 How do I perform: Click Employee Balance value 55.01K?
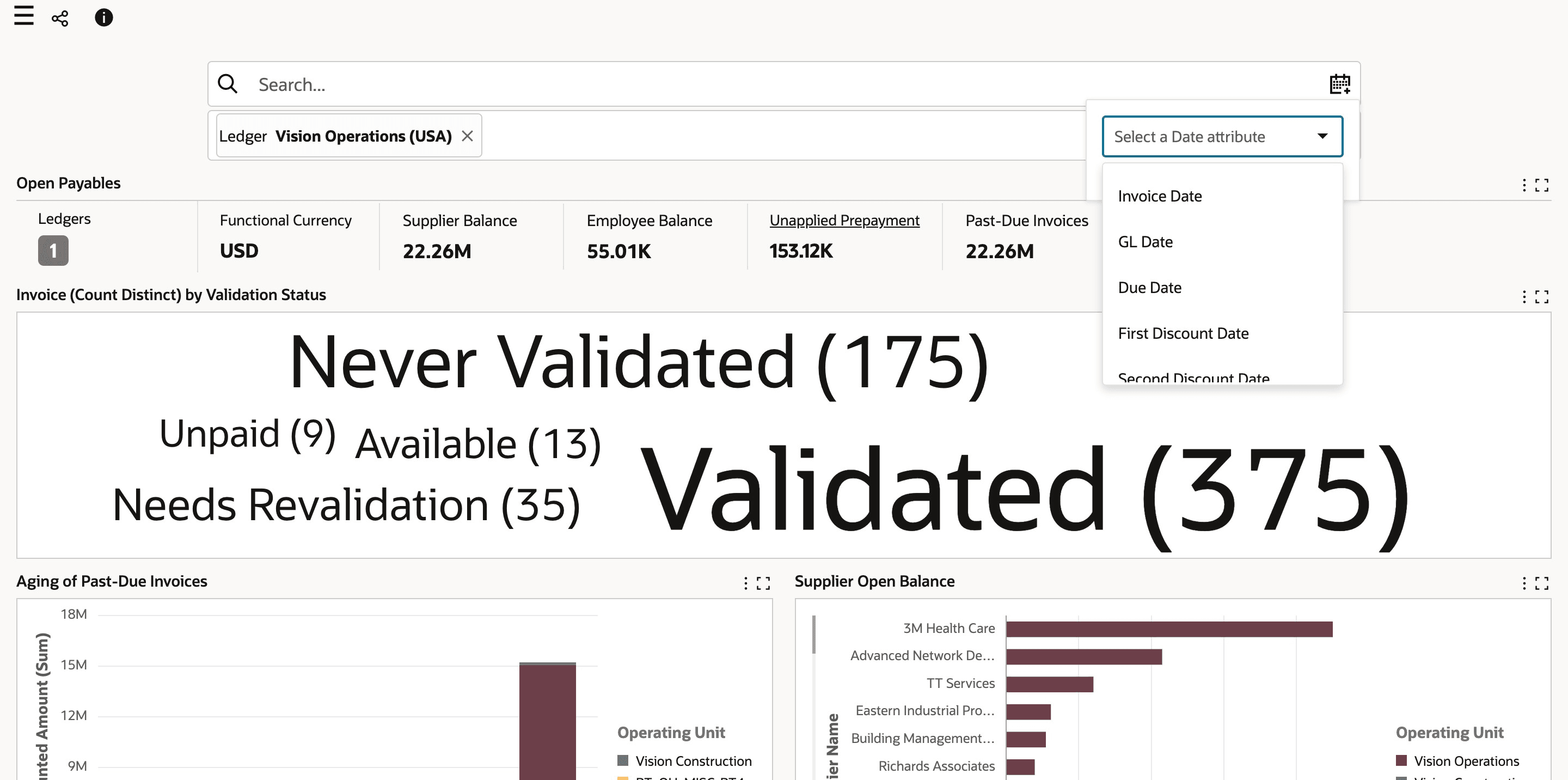click(x=619, y=251)
